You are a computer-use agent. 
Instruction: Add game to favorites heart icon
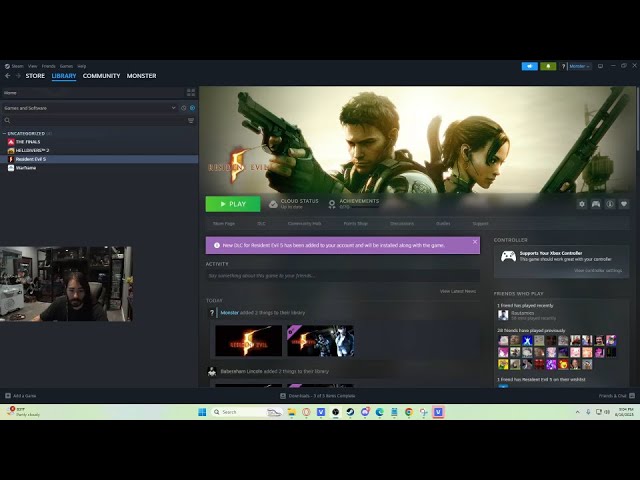point(624,204)
